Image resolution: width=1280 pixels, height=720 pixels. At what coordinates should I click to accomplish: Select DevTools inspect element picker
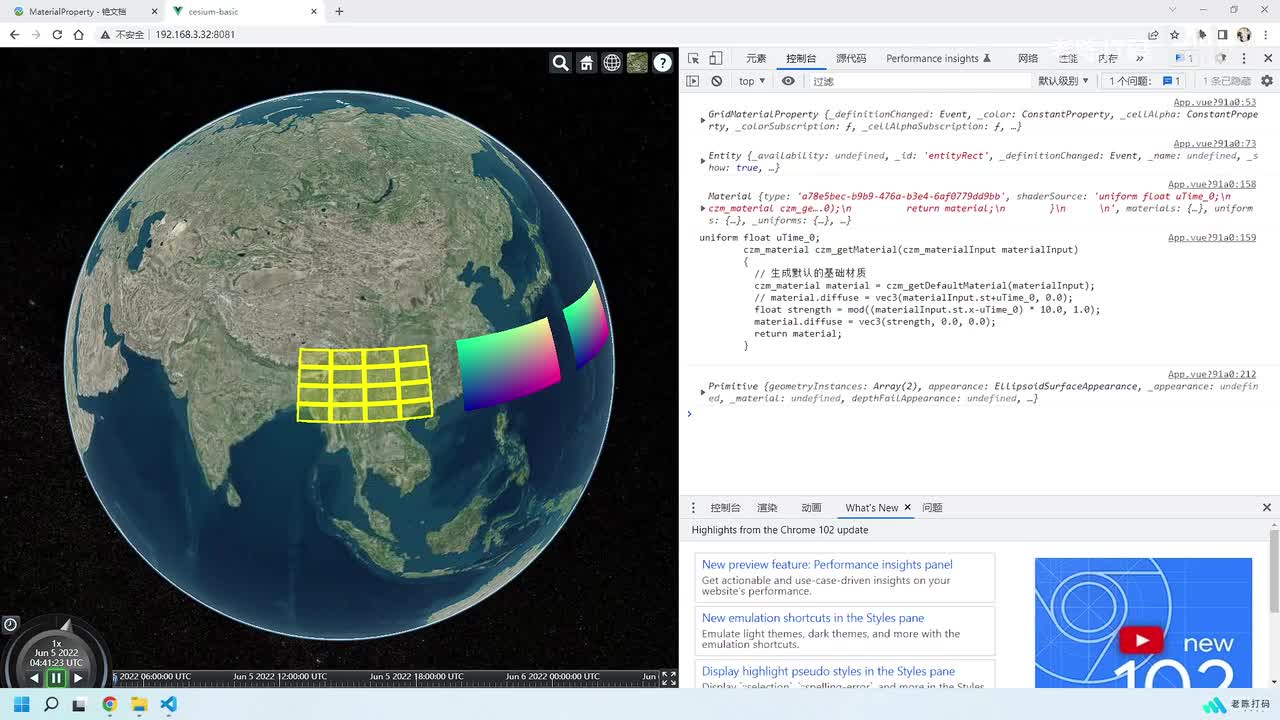click(693, 58)
